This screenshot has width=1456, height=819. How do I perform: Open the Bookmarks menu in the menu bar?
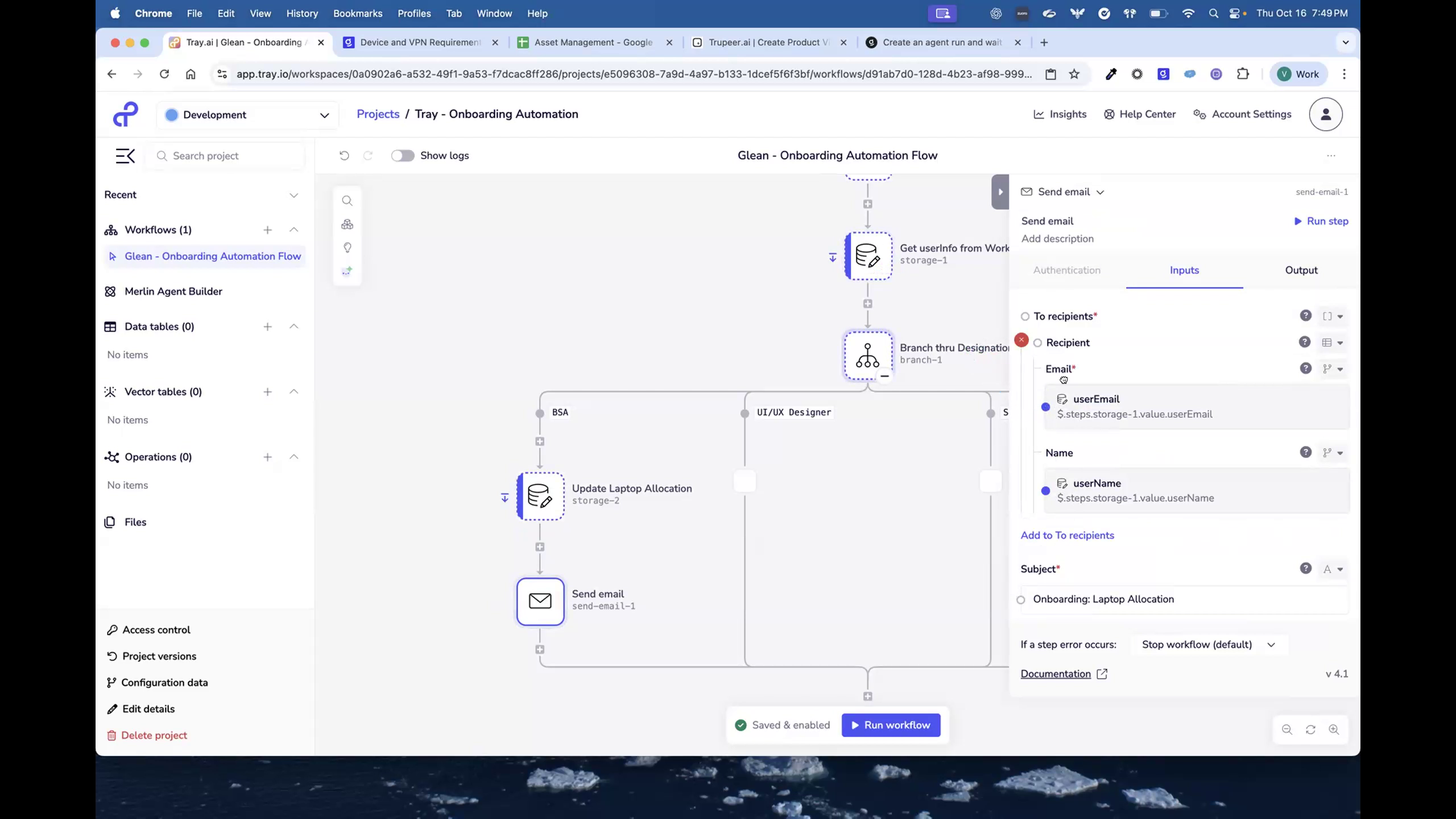(x=357, y=13)
